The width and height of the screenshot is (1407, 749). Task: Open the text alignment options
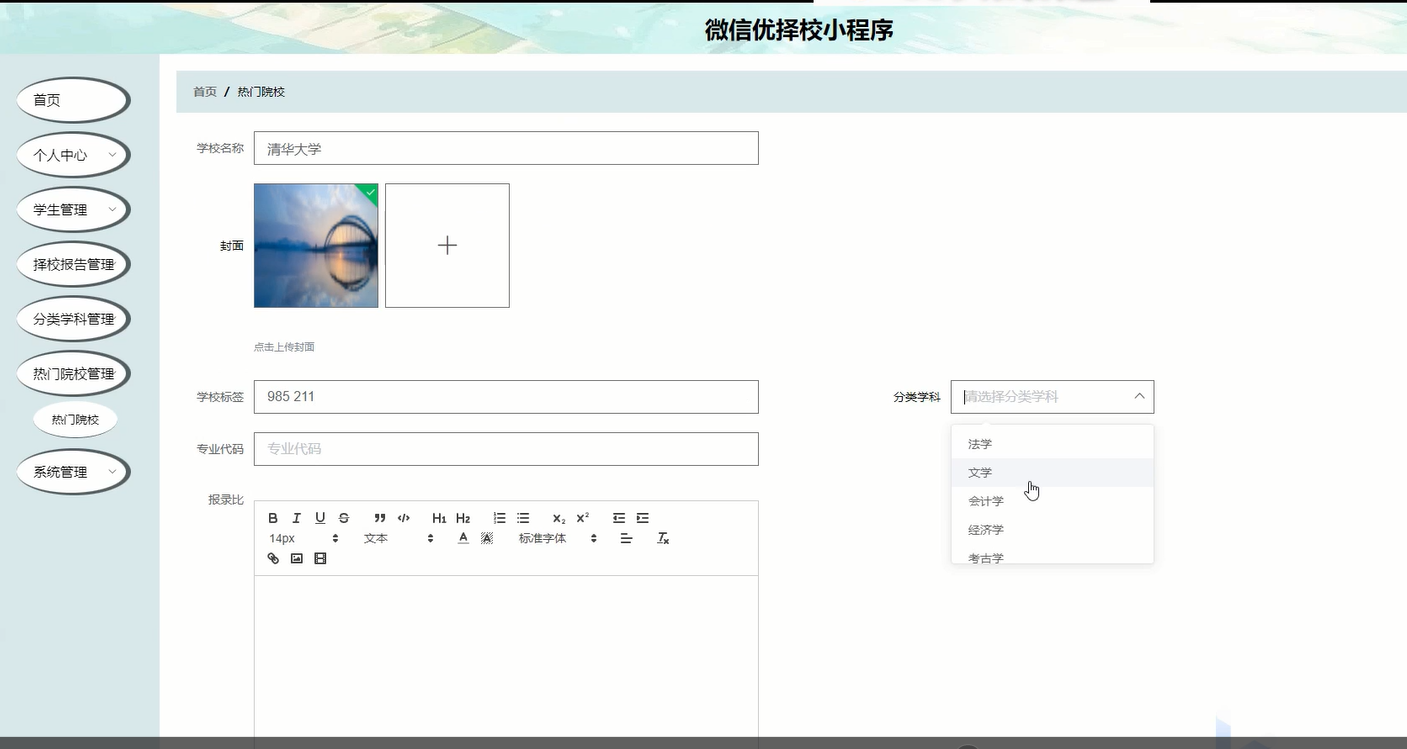[626, 538]
